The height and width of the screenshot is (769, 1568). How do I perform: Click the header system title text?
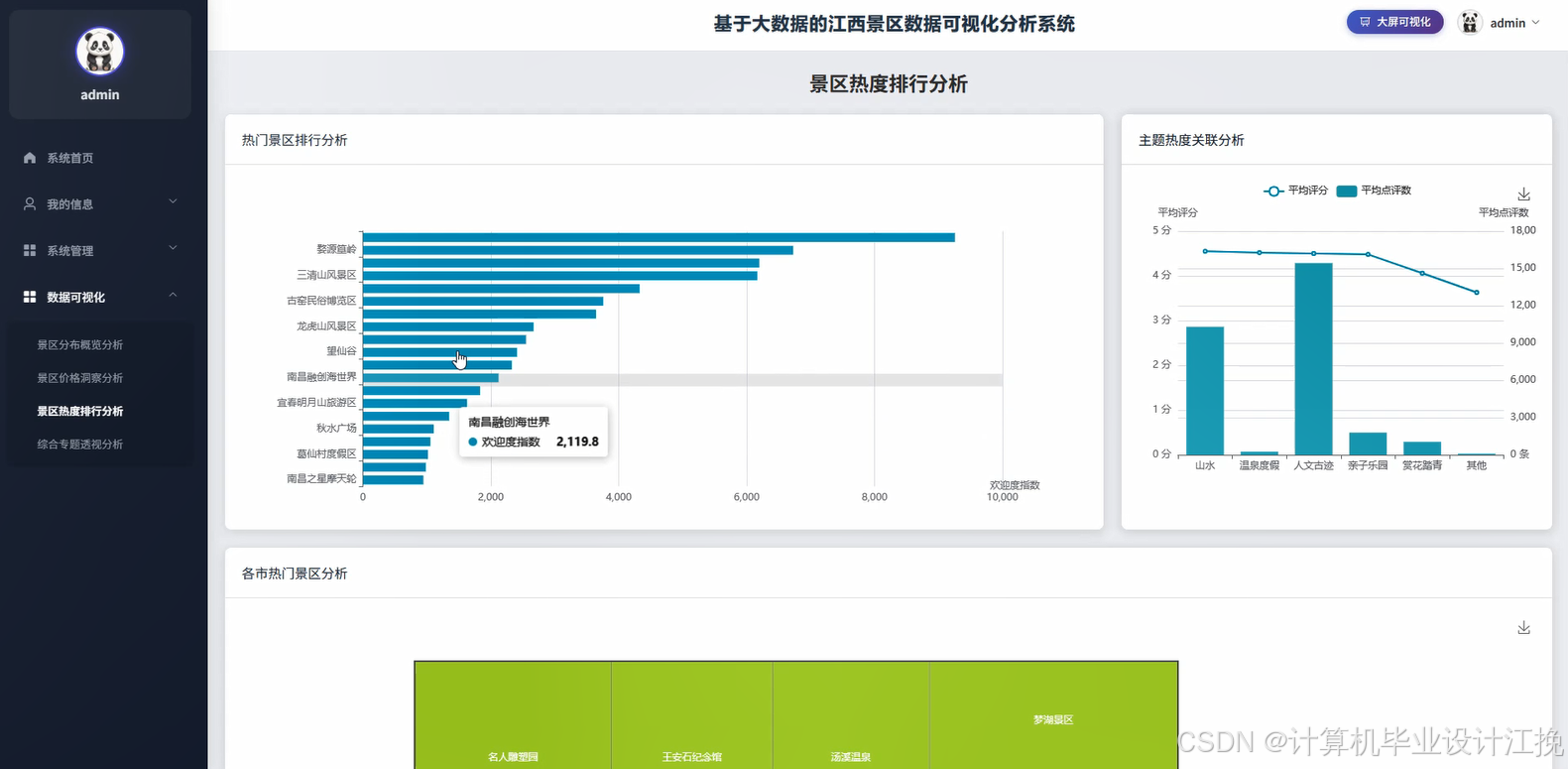pyautogui.click(x=895, y=24)
